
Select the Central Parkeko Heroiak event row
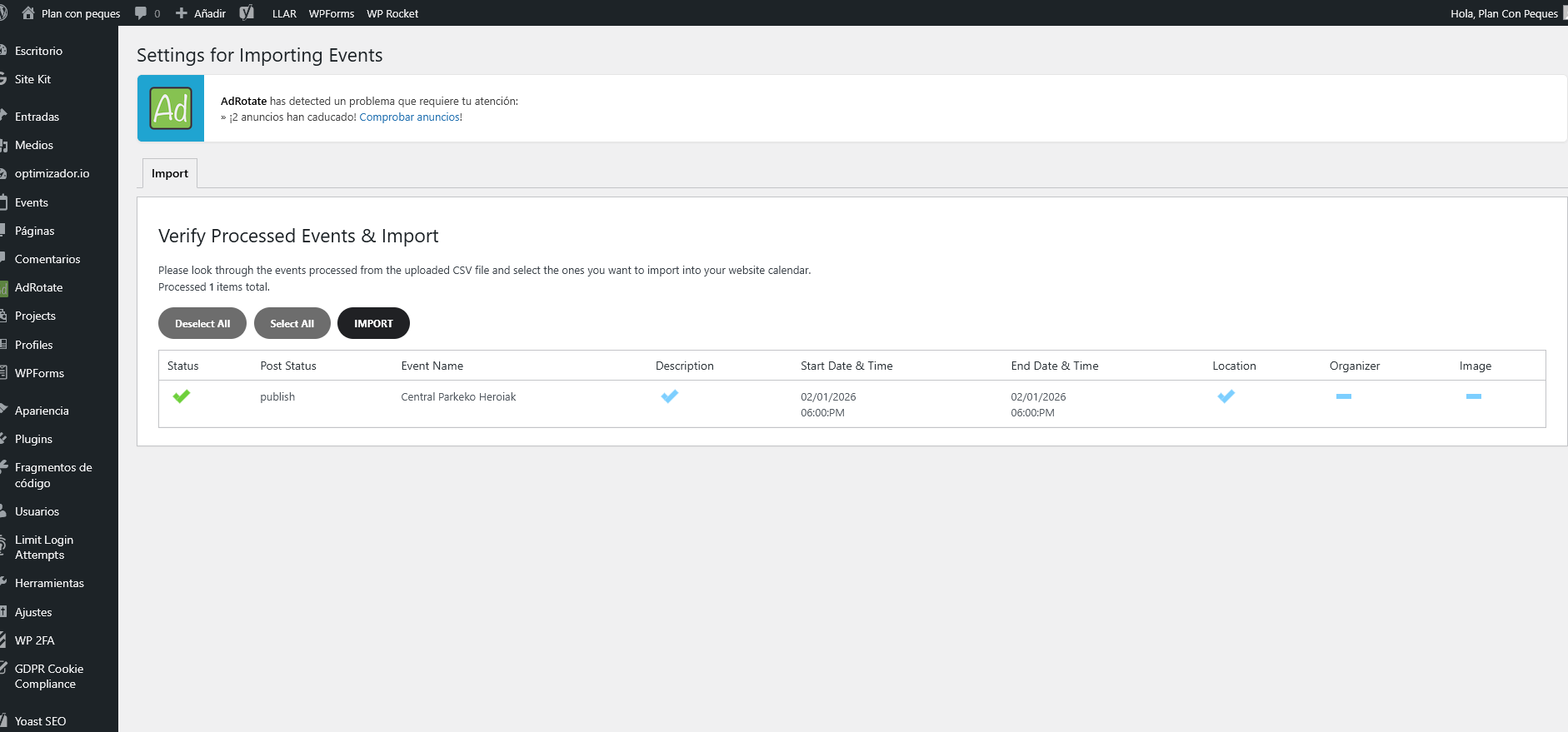[x=458, y=397]
